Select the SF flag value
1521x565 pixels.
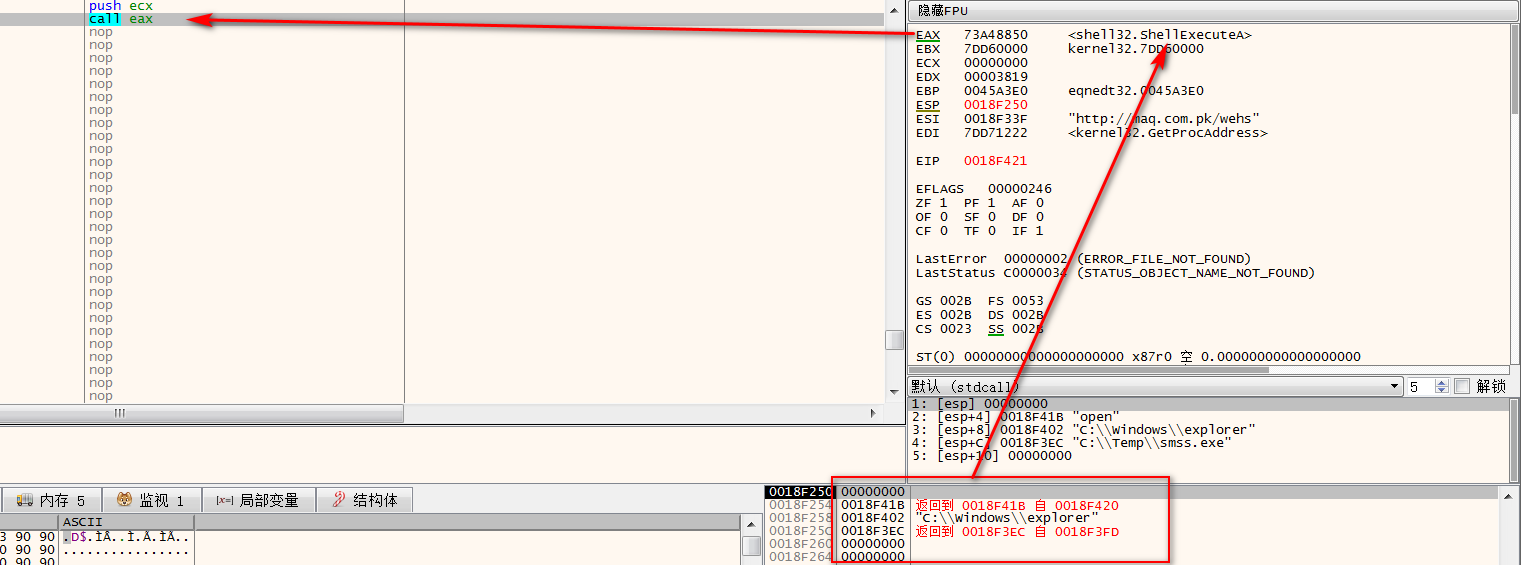(x=991, y=217)
